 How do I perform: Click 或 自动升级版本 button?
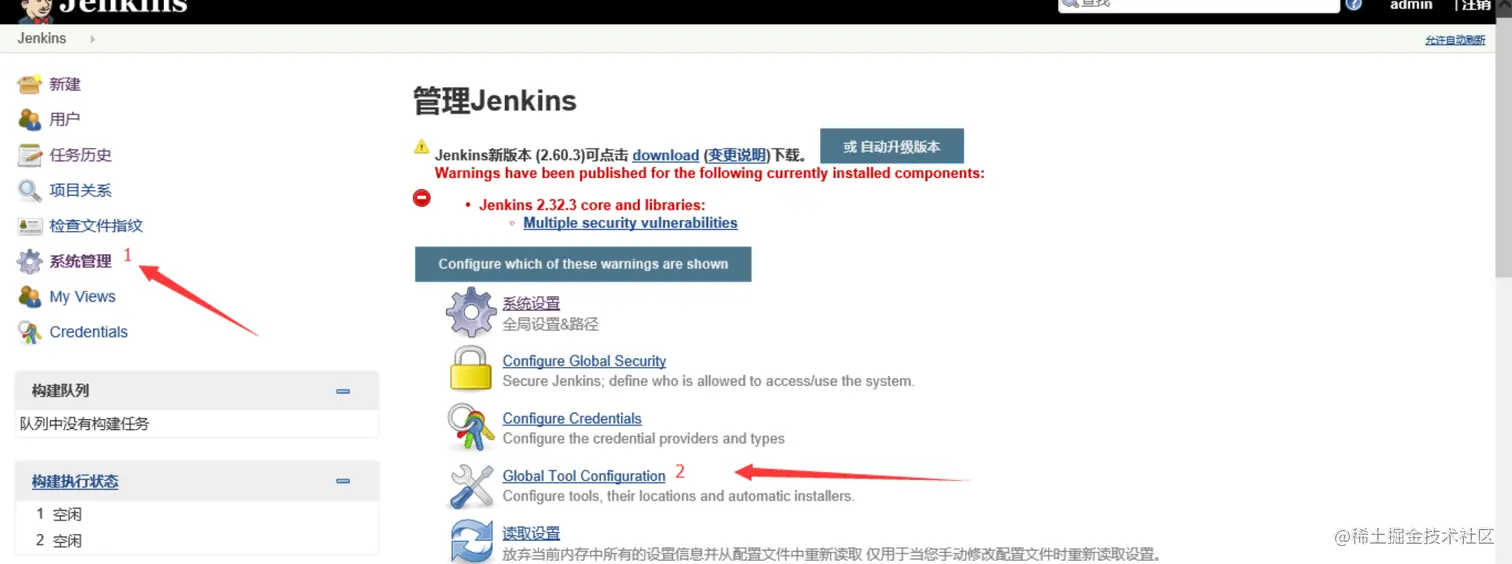[x=892, y=146]
